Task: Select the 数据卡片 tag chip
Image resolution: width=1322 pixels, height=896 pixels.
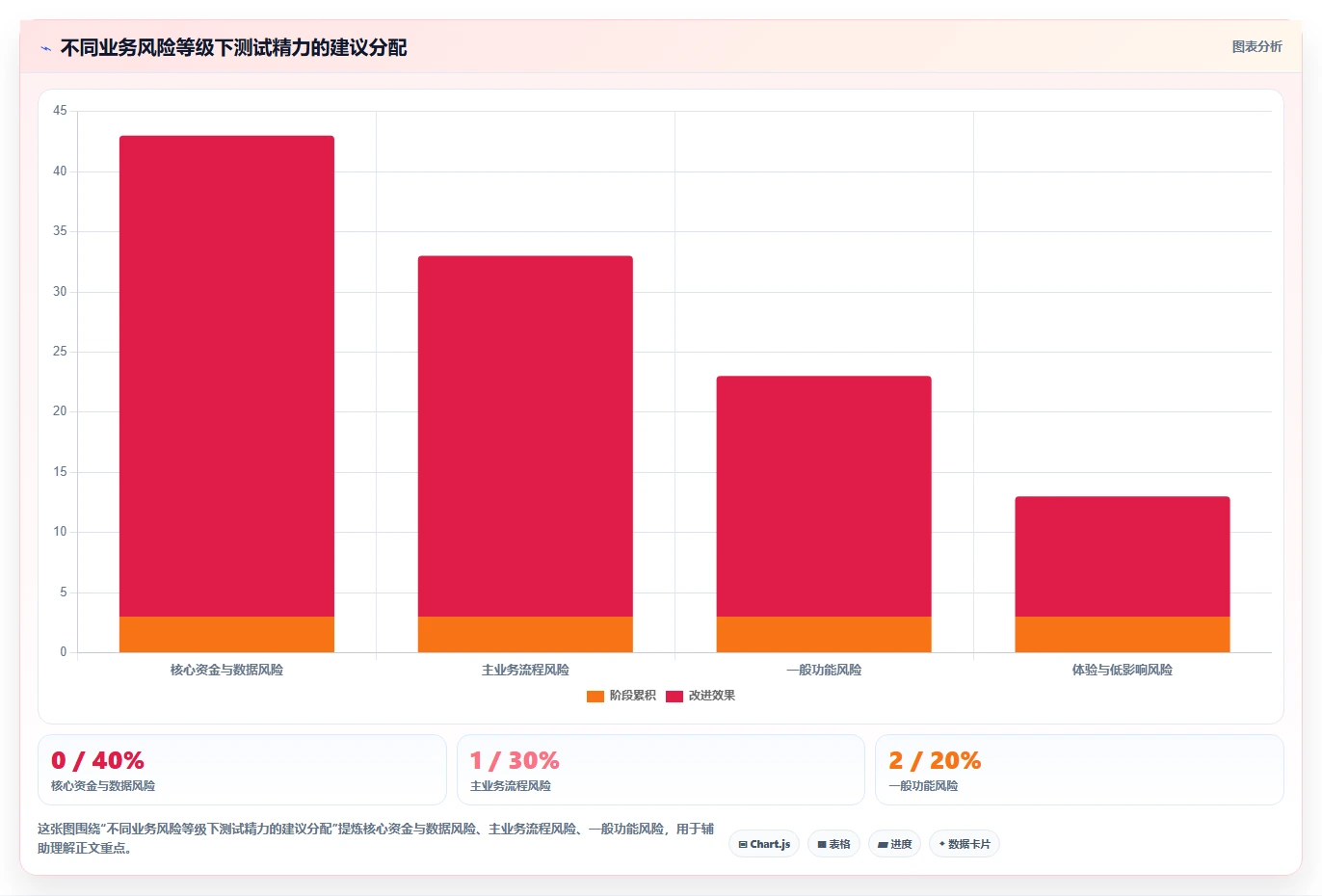Action: tap(965, 844)
